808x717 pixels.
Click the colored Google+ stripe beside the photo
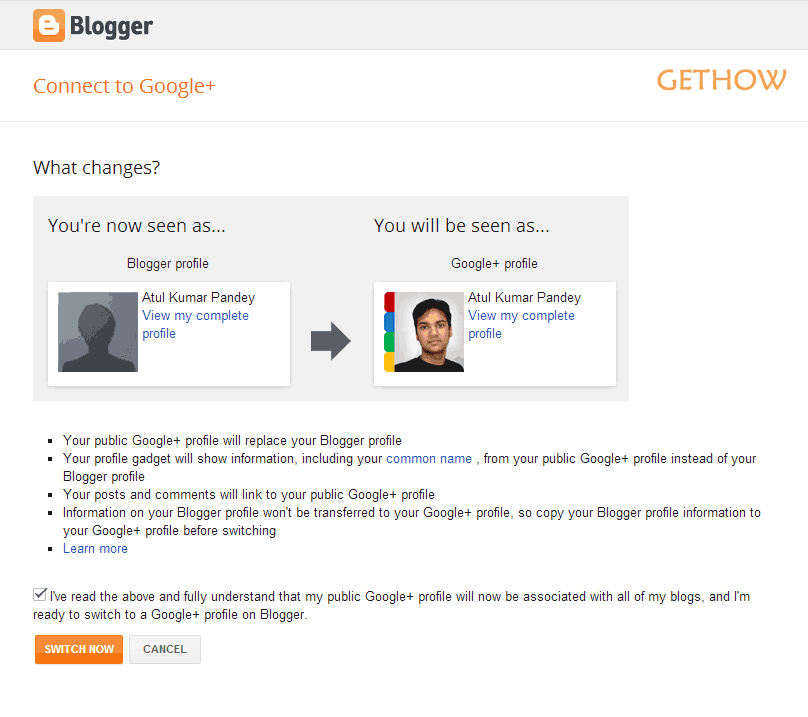pos(389,332)
